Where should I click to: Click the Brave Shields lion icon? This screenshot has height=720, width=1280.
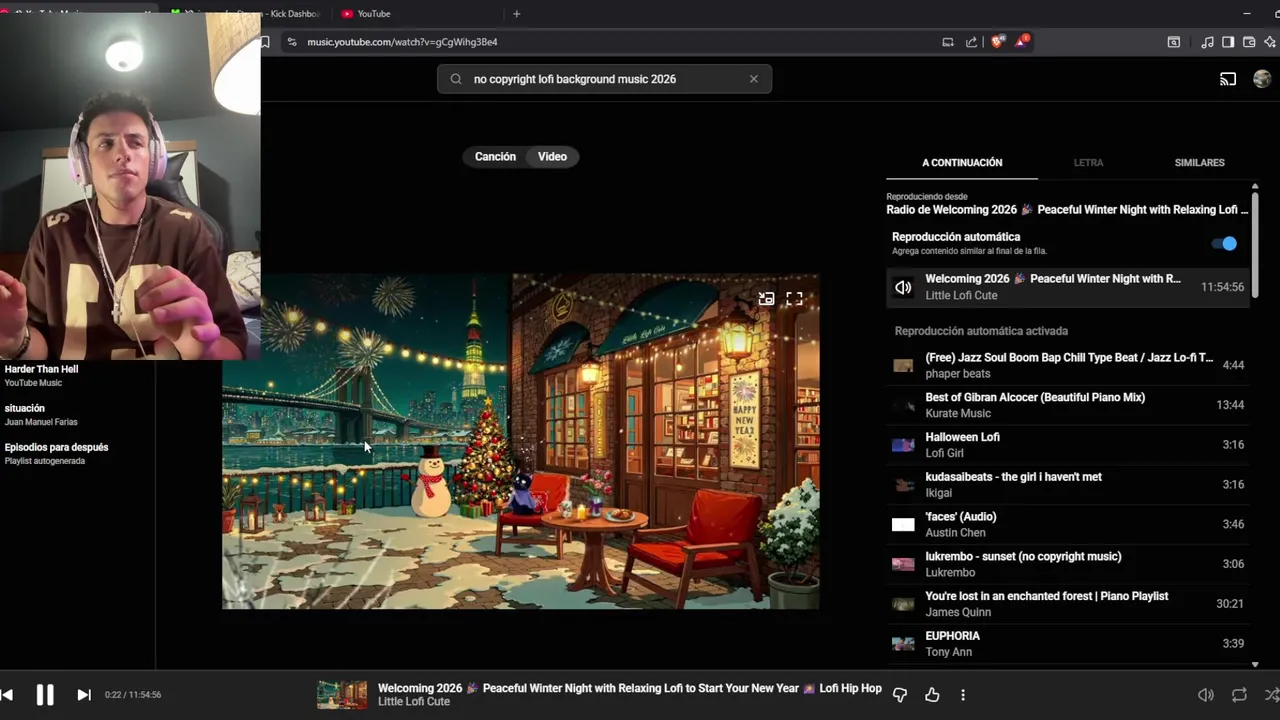click(x=997, y=42)
